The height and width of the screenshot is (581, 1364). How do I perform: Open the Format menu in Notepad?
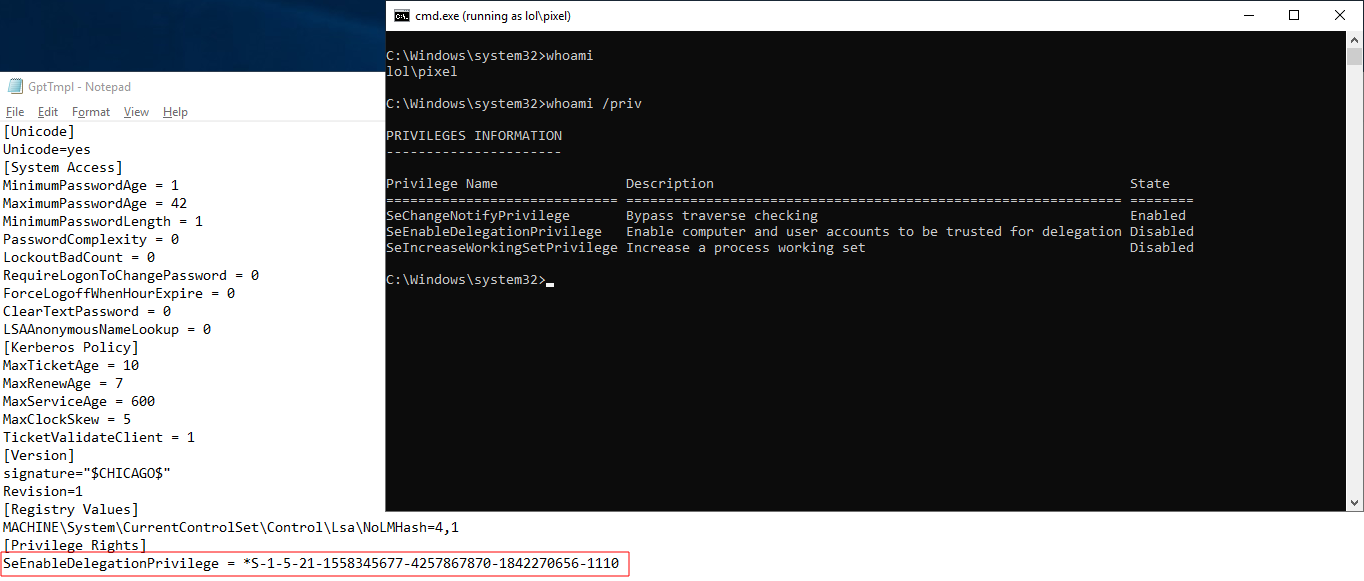coord(91,112)
